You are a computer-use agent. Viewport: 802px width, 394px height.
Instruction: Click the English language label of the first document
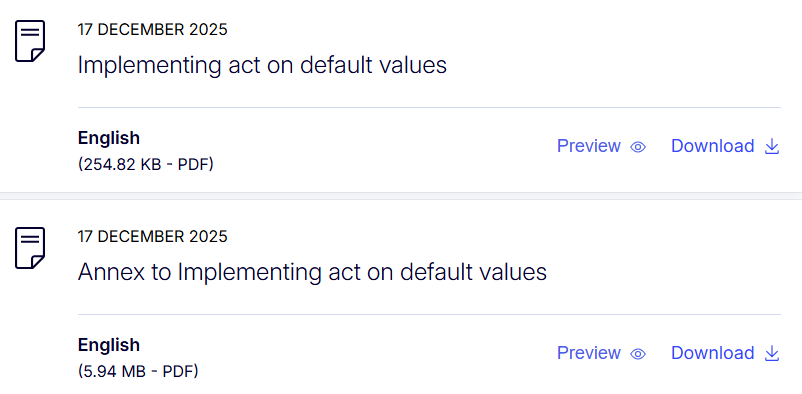[108, 139]
